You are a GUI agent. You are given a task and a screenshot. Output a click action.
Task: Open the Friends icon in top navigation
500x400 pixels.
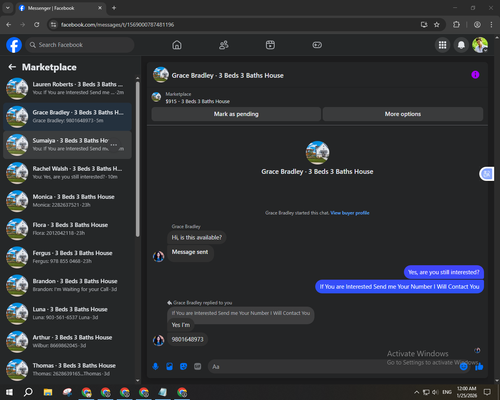[224, 45]
